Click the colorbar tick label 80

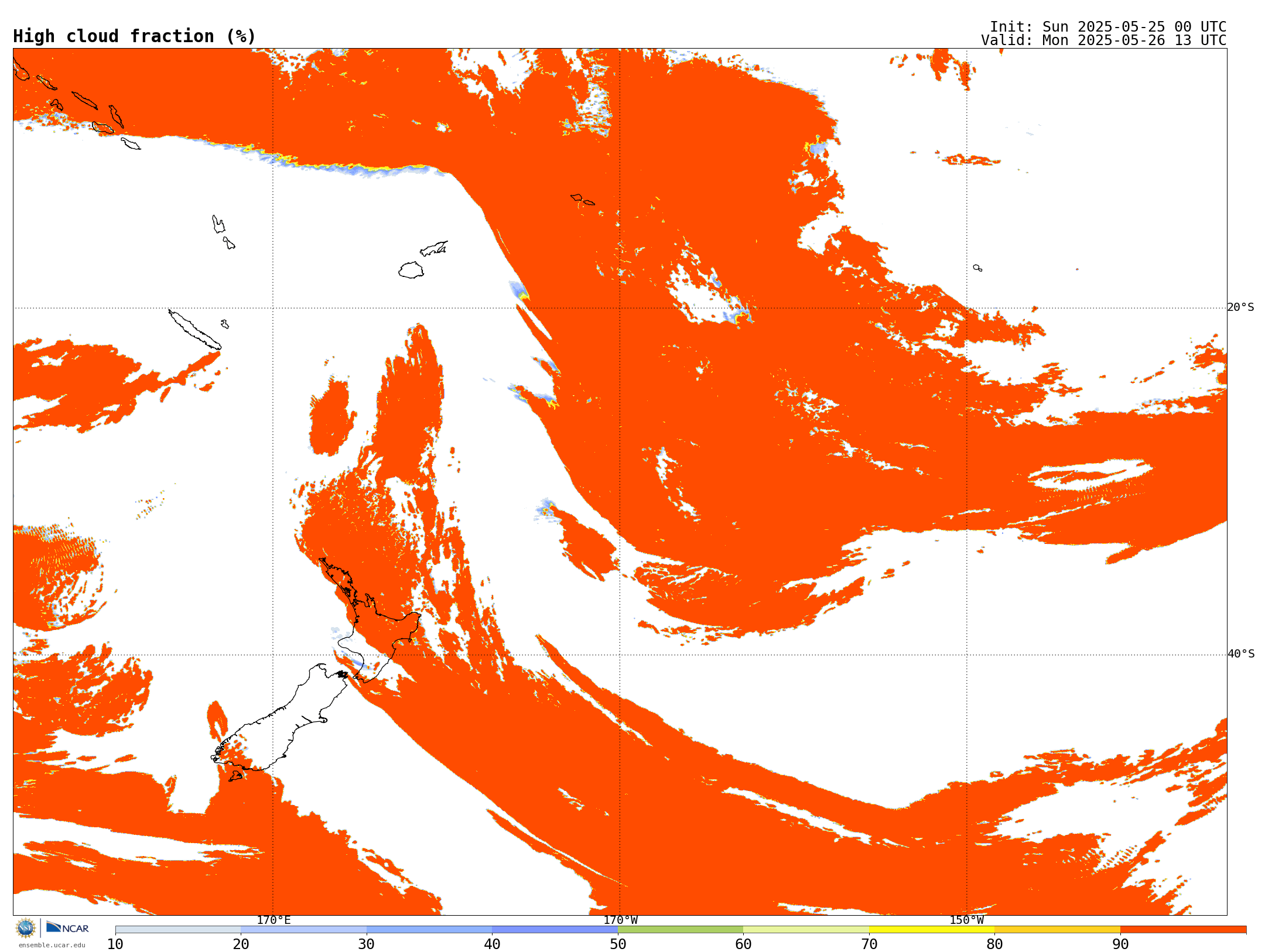click(994, 944)
